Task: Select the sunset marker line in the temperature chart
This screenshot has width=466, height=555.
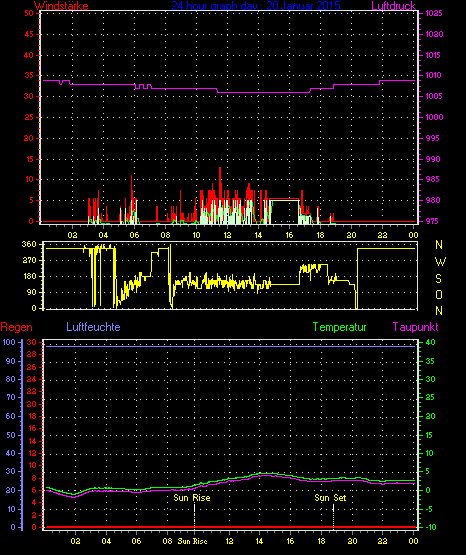Action: (x=333, y=516)
